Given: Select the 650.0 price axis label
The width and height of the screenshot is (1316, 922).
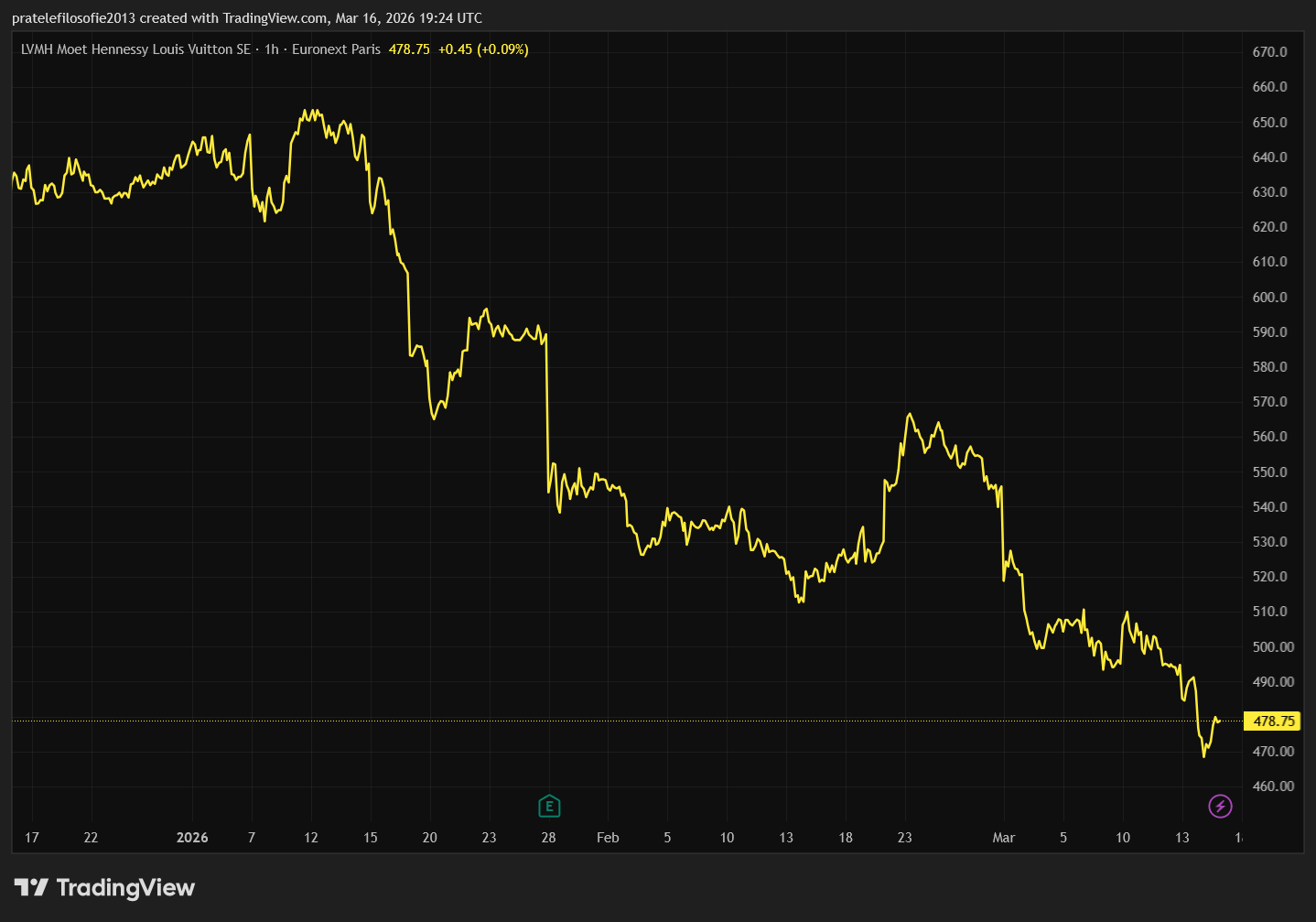Looking at the screenshot, I should coord(1269,123).
